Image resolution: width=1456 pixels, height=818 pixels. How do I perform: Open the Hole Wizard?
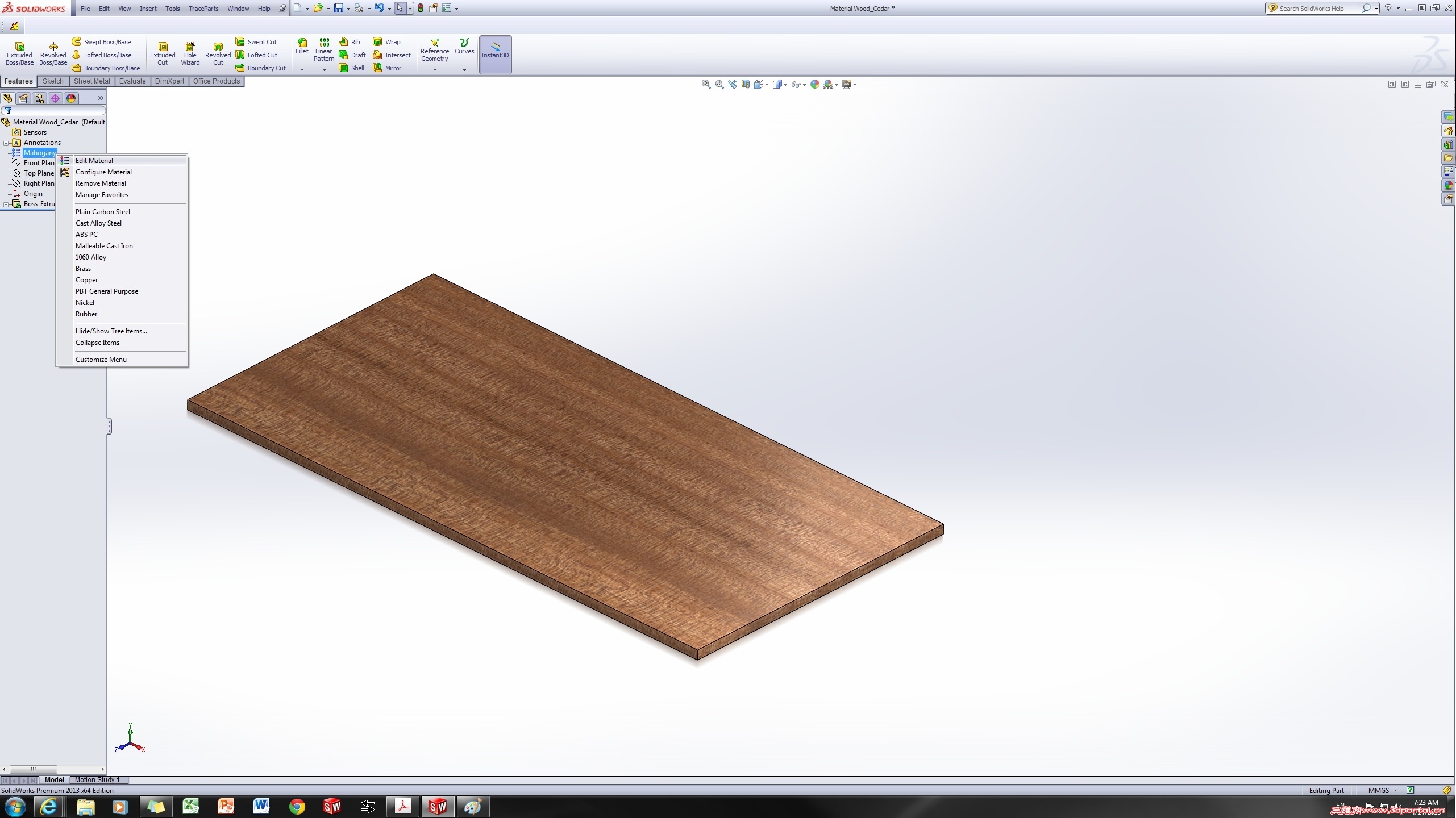coord(190,53)
